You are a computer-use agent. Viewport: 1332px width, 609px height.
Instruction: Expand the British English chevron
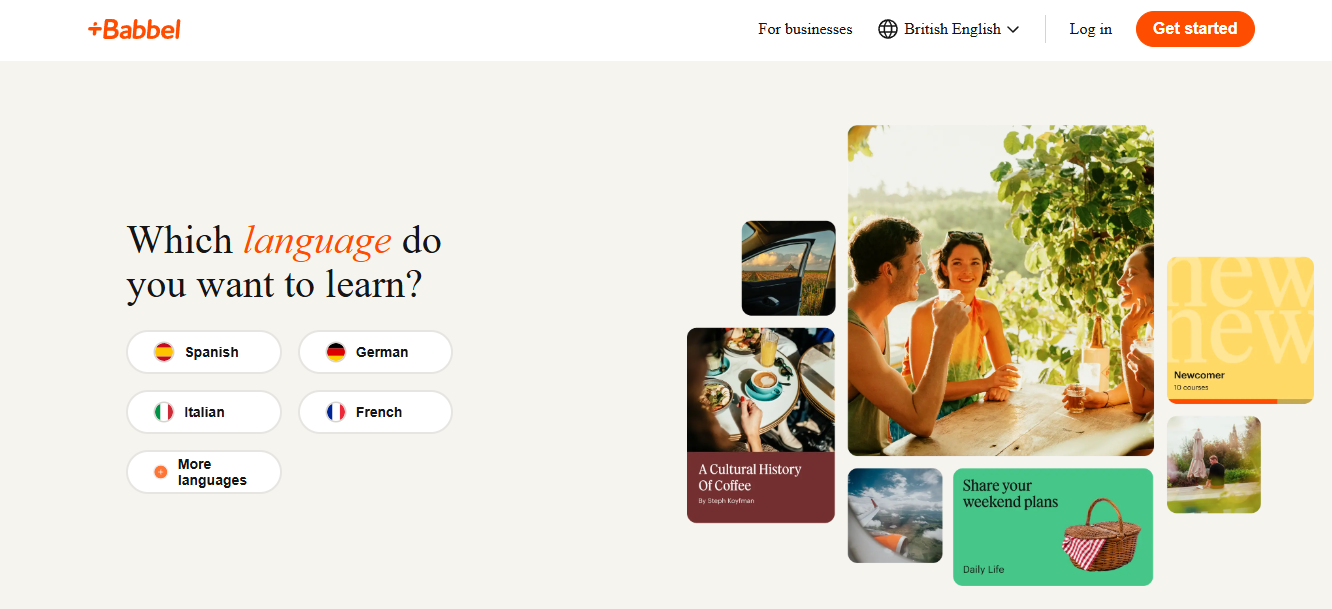pos(1013,30)
